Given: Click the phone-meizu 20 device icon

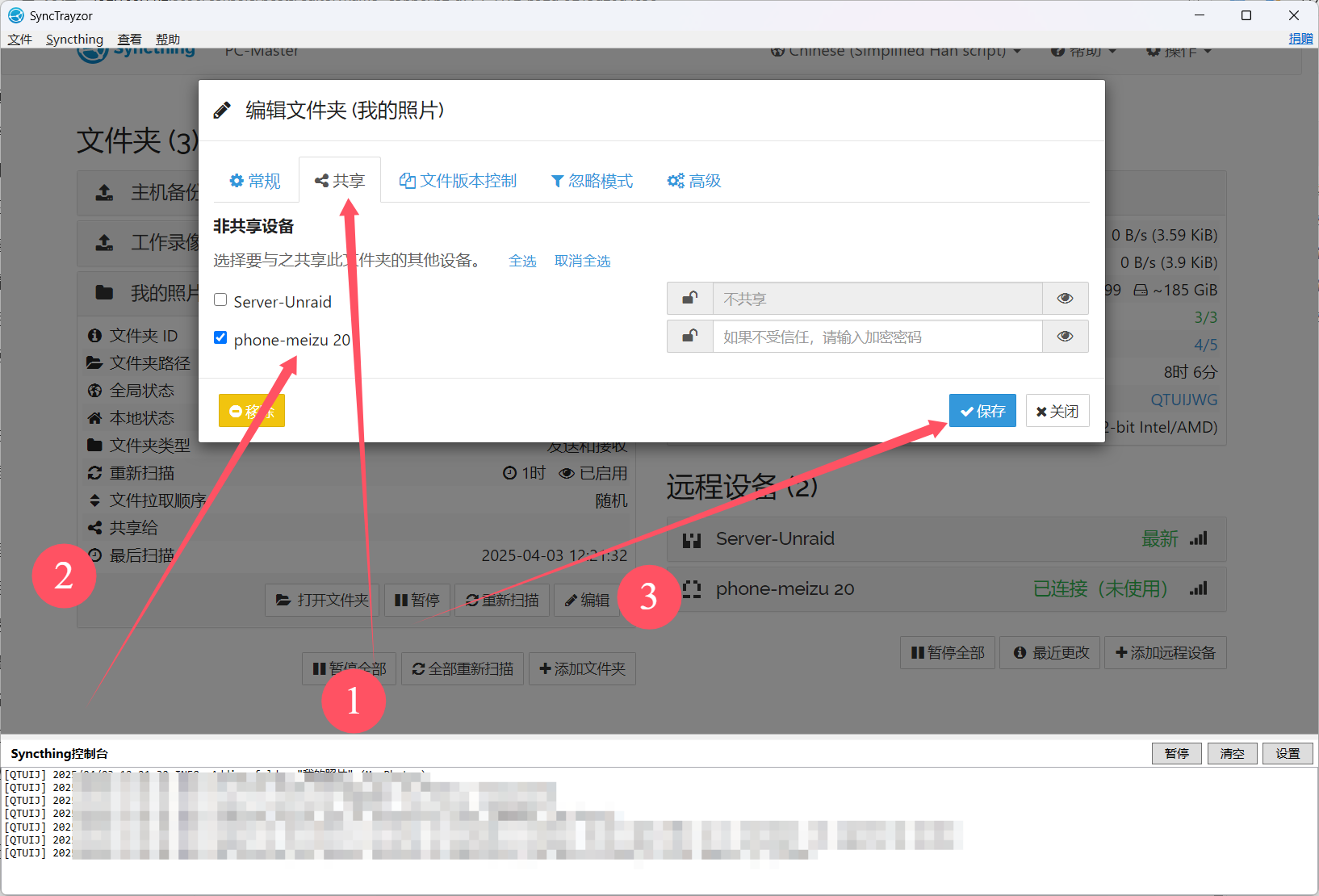Looking at the screenshot, I should pyautogui.click(x=692, y=590).
